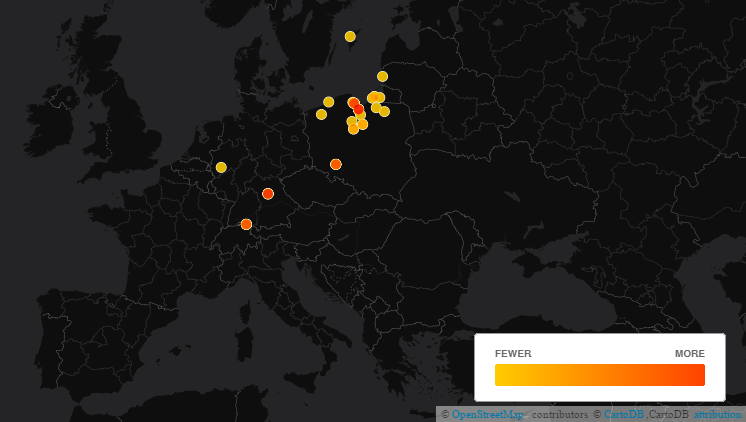Select the westernmost yellow marker in northern Poland
The height and width of the screenshot is (422, 746).
pyautogui.click(x=322, y=115)
